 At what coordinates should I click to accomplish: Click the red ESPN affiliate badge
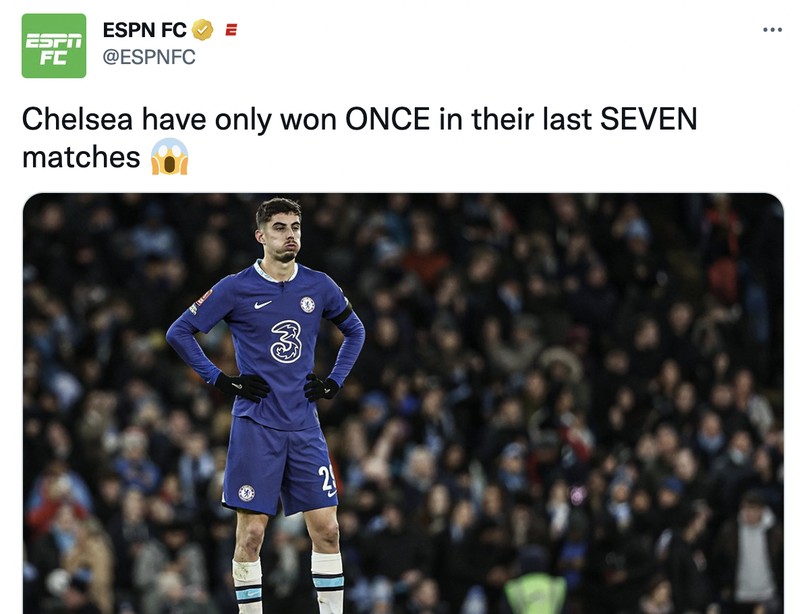point(230,29)
